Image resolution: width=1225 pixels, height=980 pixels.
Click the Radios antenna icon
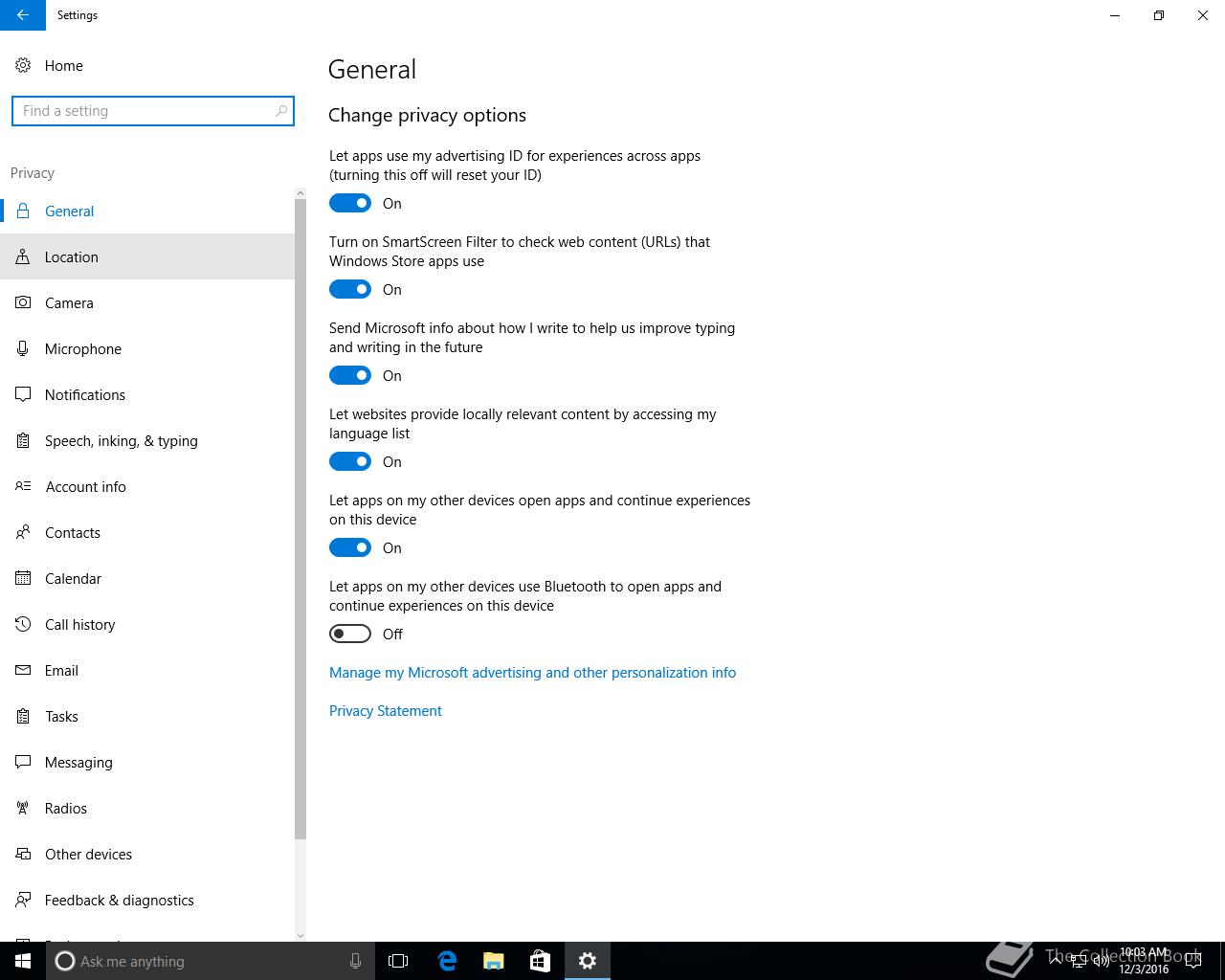pos(23,808)
